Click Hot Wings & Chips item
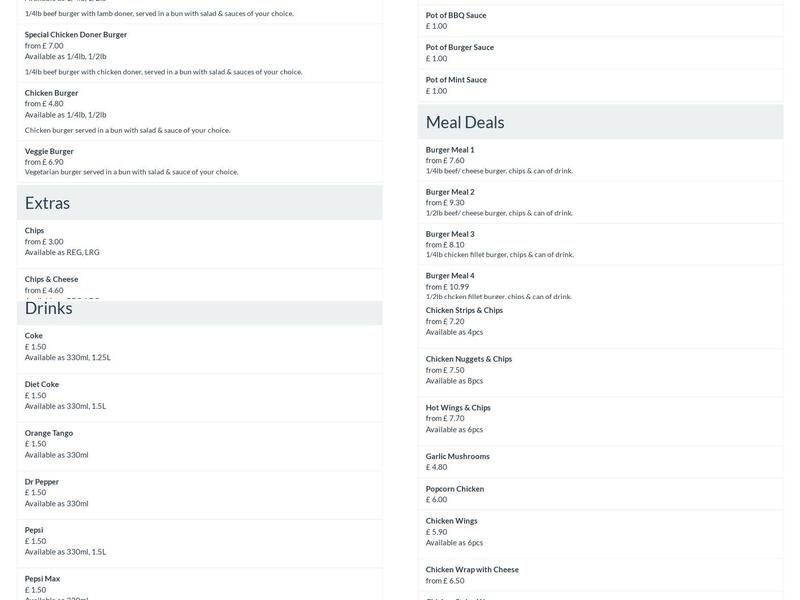Screen dimensions: 800x600 (x=458, y=408)
